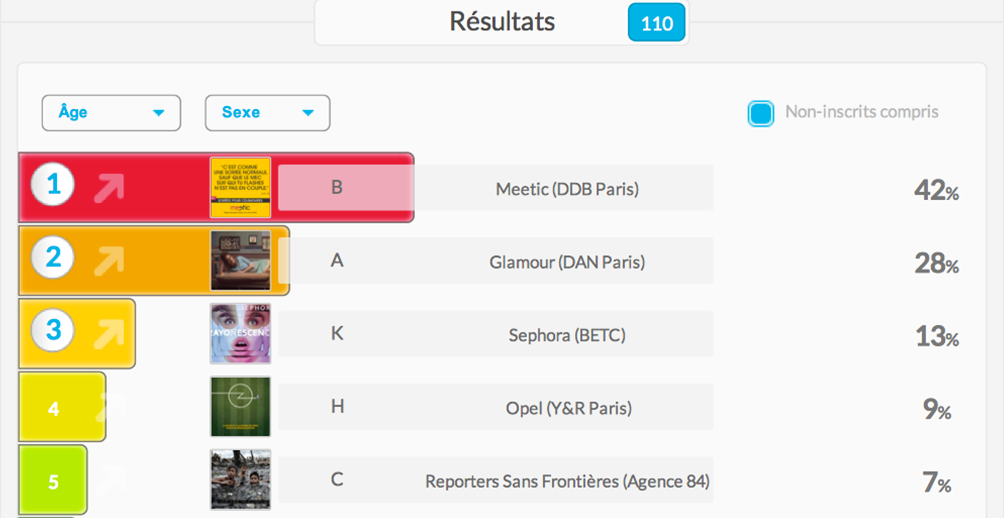Click the blue 110 count badge
This screenshot has width=1004, height=518.
coord(656,24)
